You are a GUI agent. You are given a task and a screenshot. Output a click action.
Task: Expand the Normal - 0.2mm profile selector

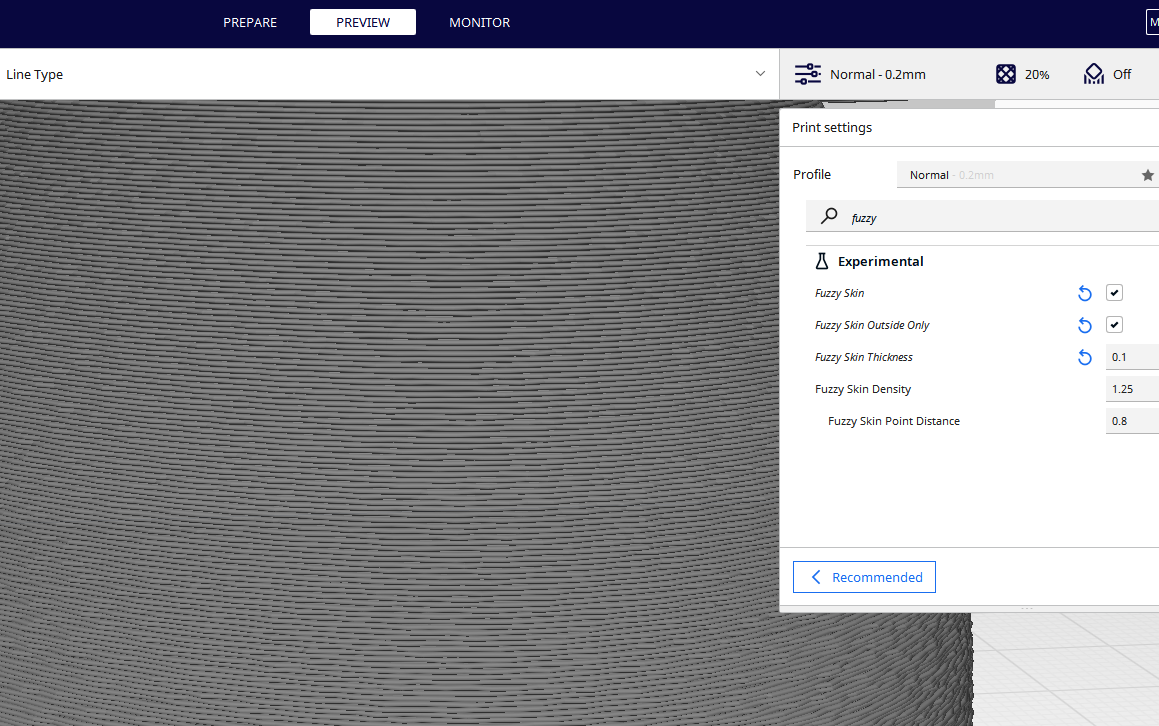coord(877,74)
